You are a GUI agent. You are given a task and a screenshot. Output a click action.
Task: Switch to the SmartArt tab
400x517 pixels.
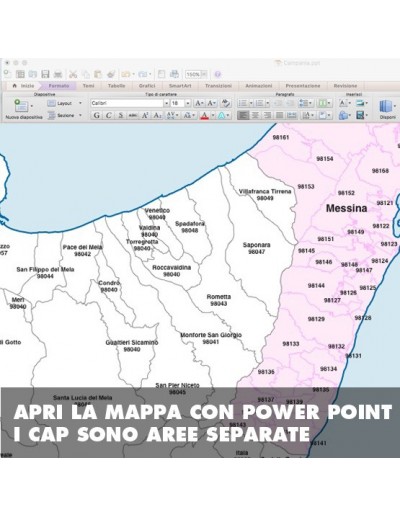click(x=180, y=86)
